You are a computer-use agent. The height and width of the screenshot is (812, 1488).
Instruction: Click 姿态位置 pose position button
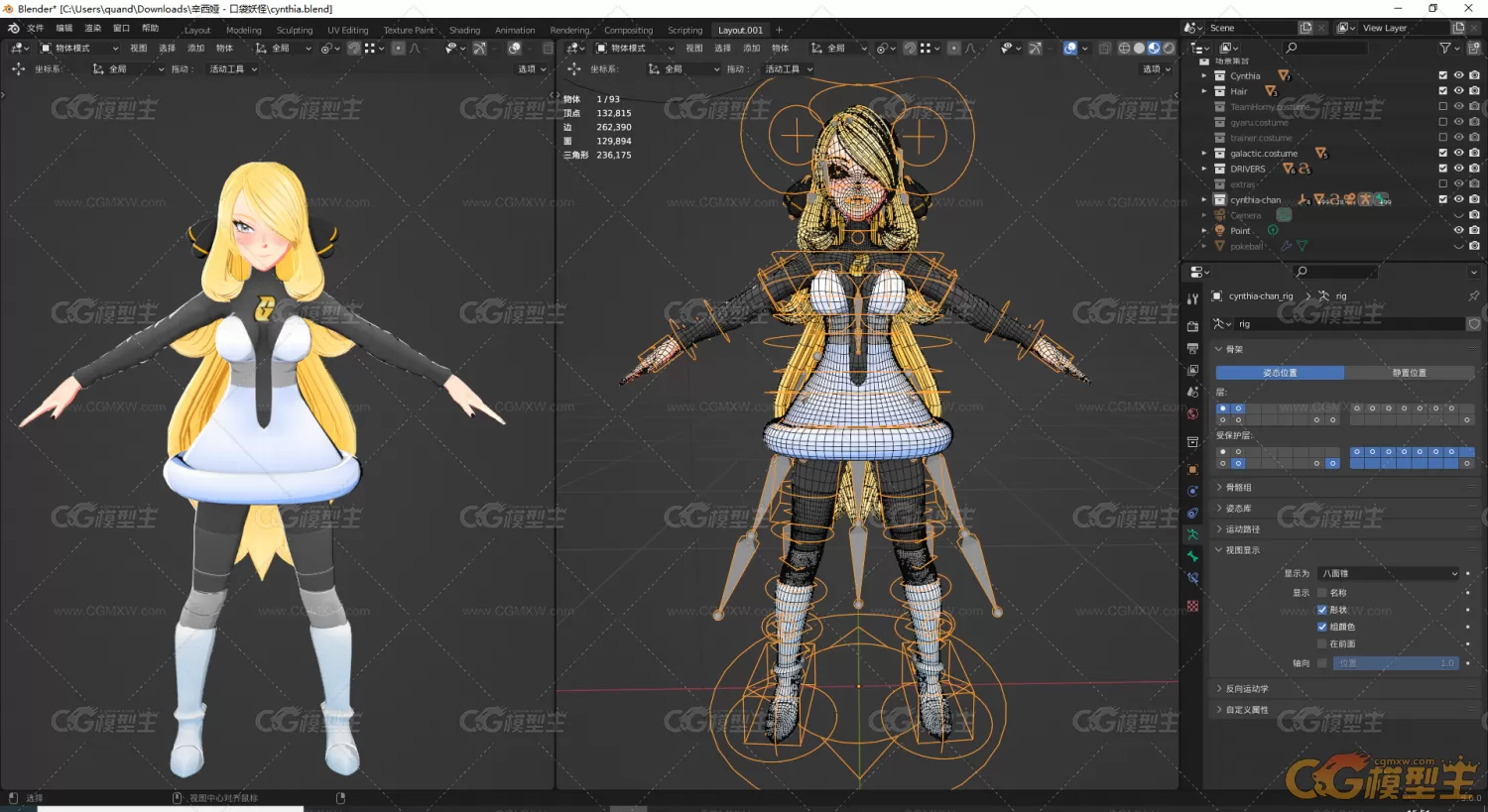[1280, 373]
